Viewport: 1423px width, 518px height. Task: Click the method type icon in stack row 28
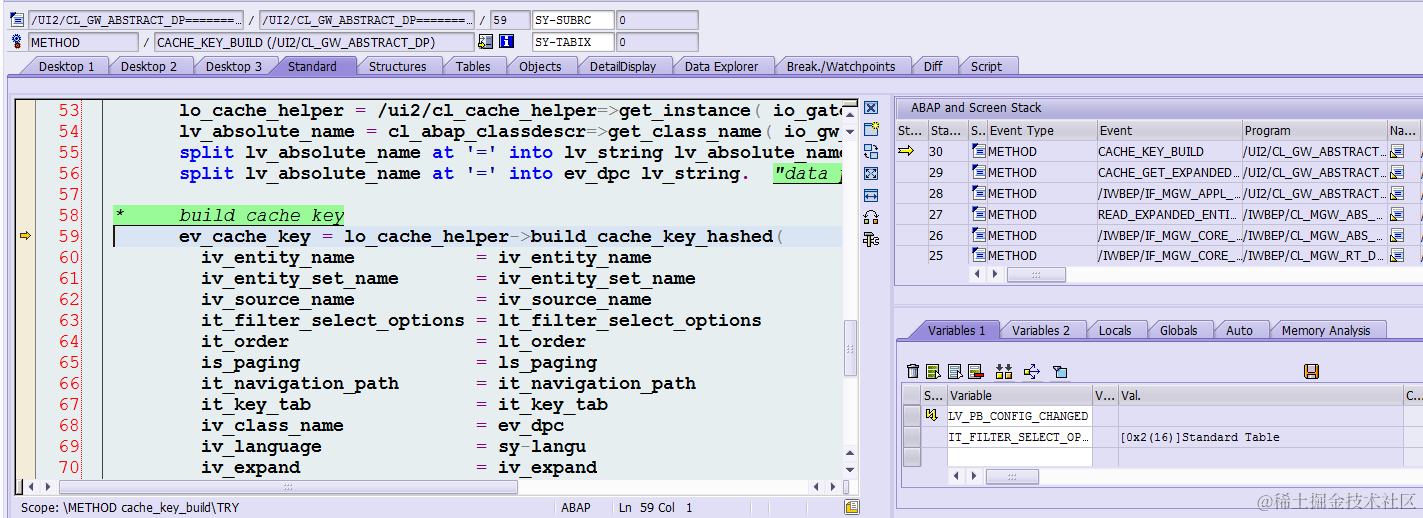coord(978,193)
